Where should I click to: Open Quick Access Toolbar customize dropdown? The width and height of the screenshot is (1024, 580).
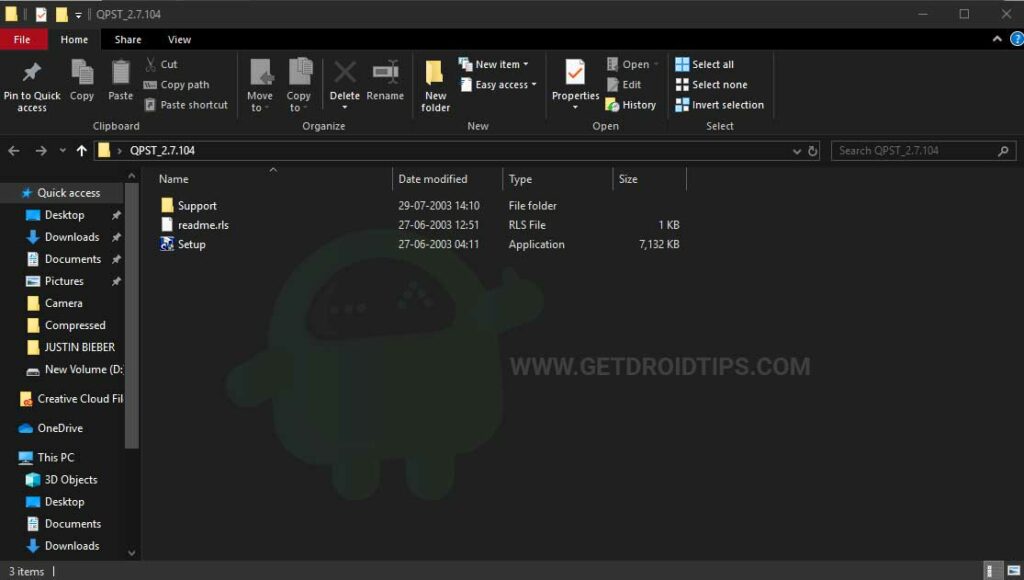(x=78, y=14)
